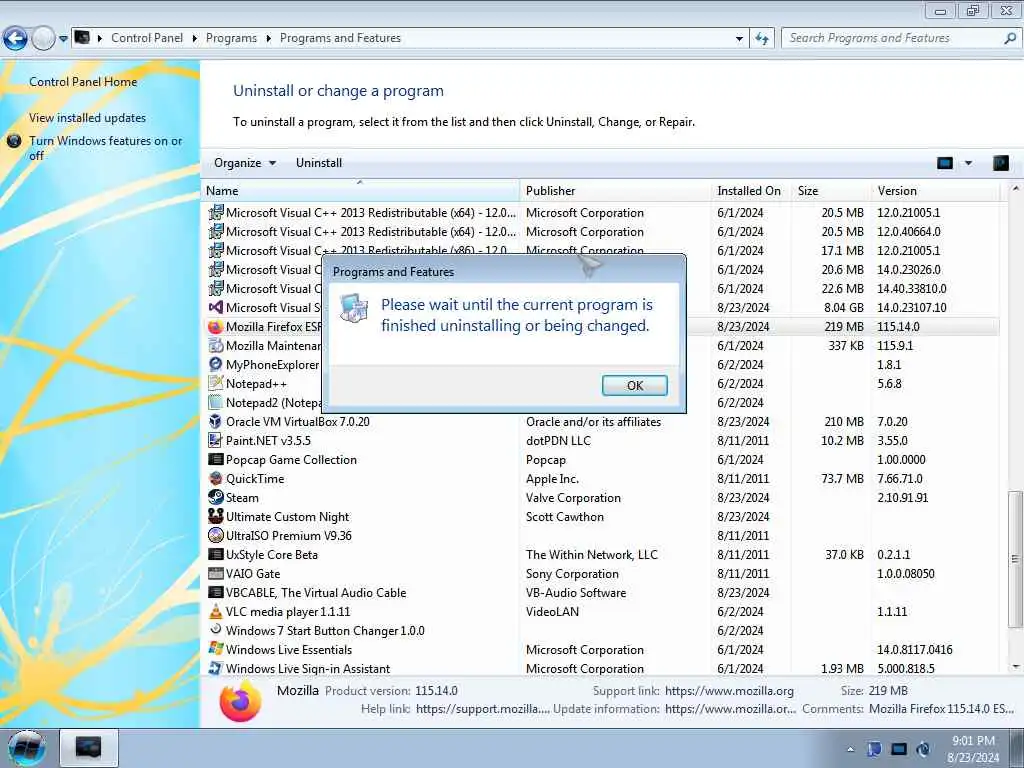The height and width of the screenshot is (768, 1024).
Task: Select the VBCABLE Virtual Audio Cable icon
Action: pyautogui.click(x=216, y=592)
